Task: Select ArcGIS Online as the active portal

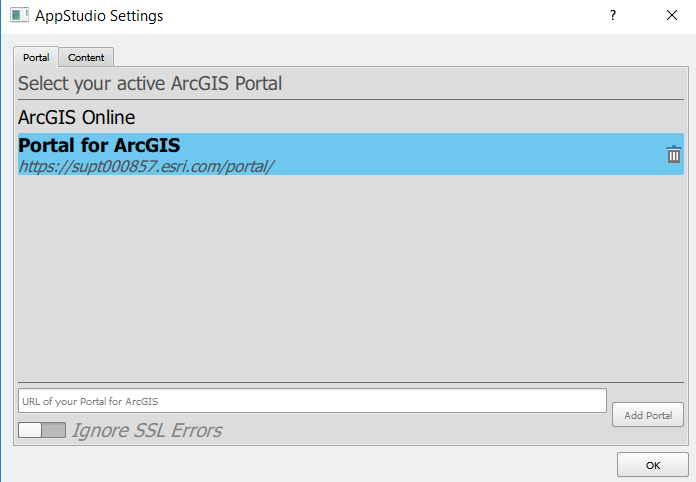Action: (x=76, y=117)
